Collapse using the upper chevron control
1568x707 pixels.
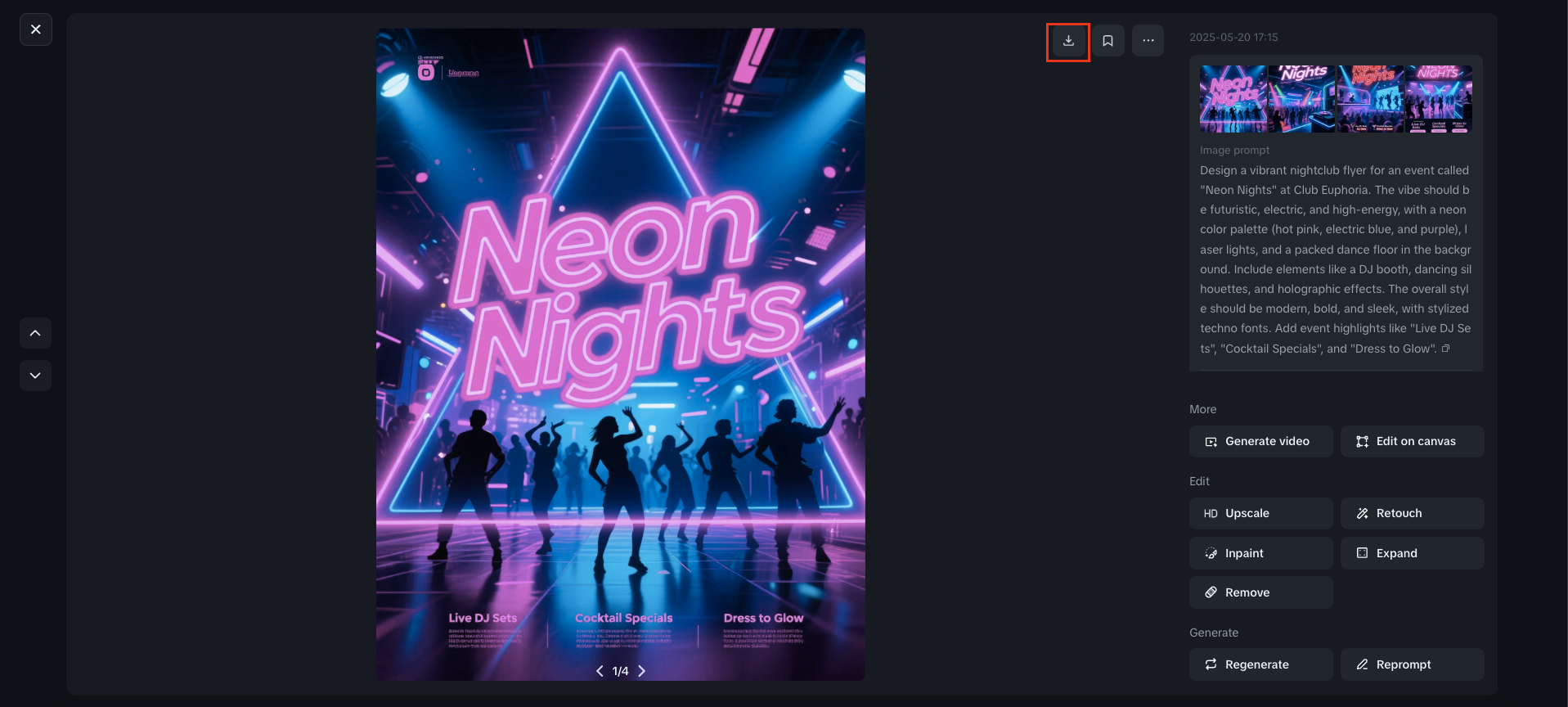(35, 333)
